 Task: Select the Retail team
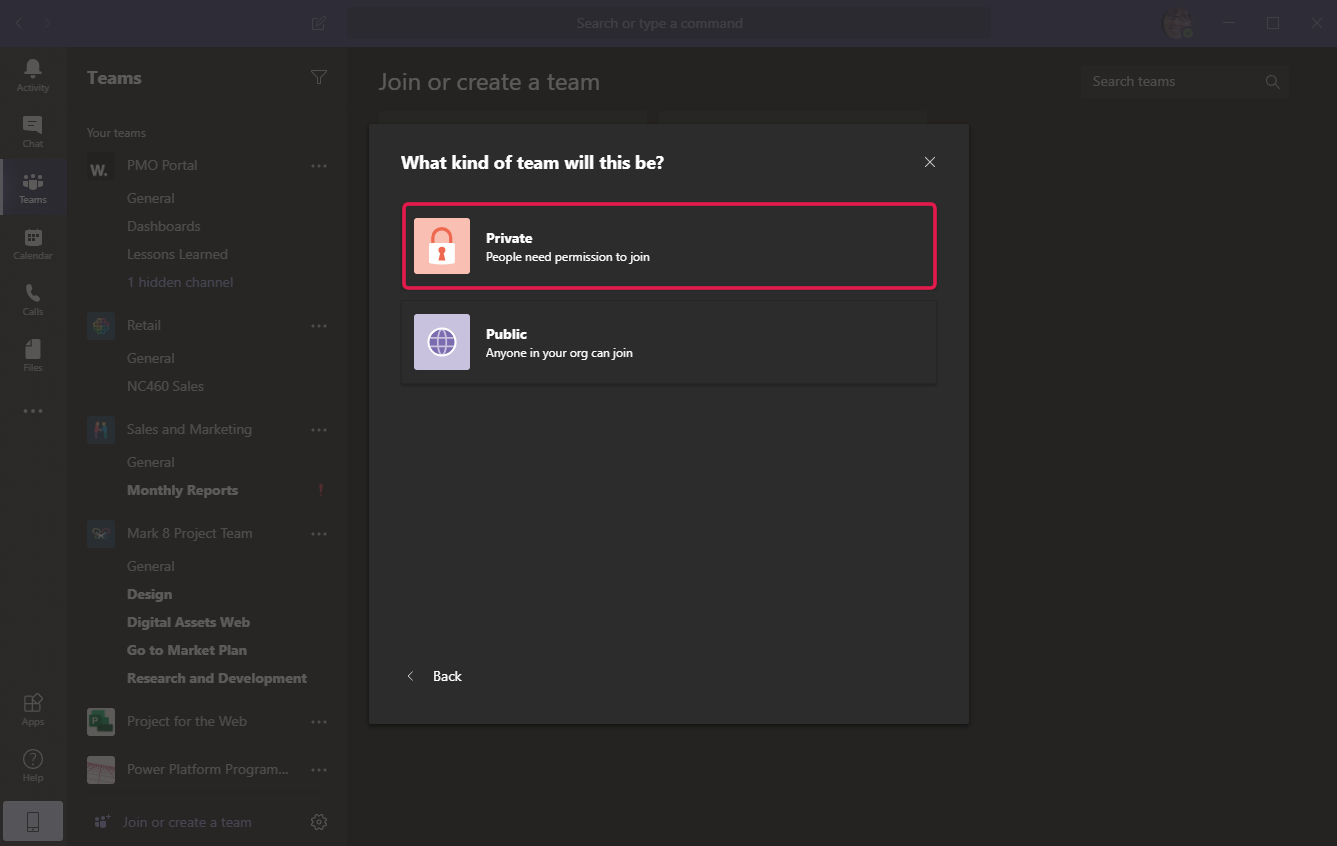tap(144, 325)
